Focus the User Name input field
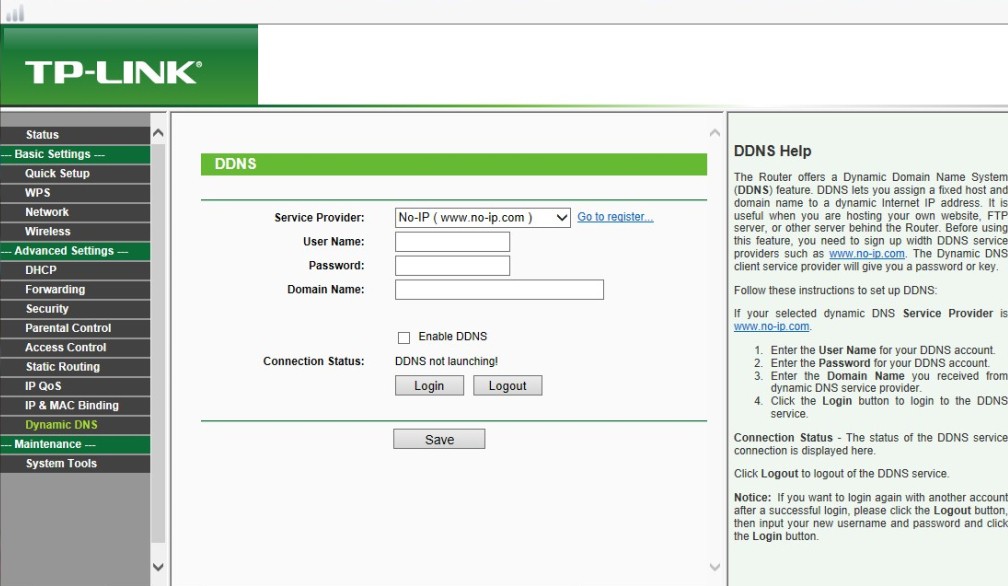Image resolution: width=1008 pixels, height=586 pixels. pos(453,242)
